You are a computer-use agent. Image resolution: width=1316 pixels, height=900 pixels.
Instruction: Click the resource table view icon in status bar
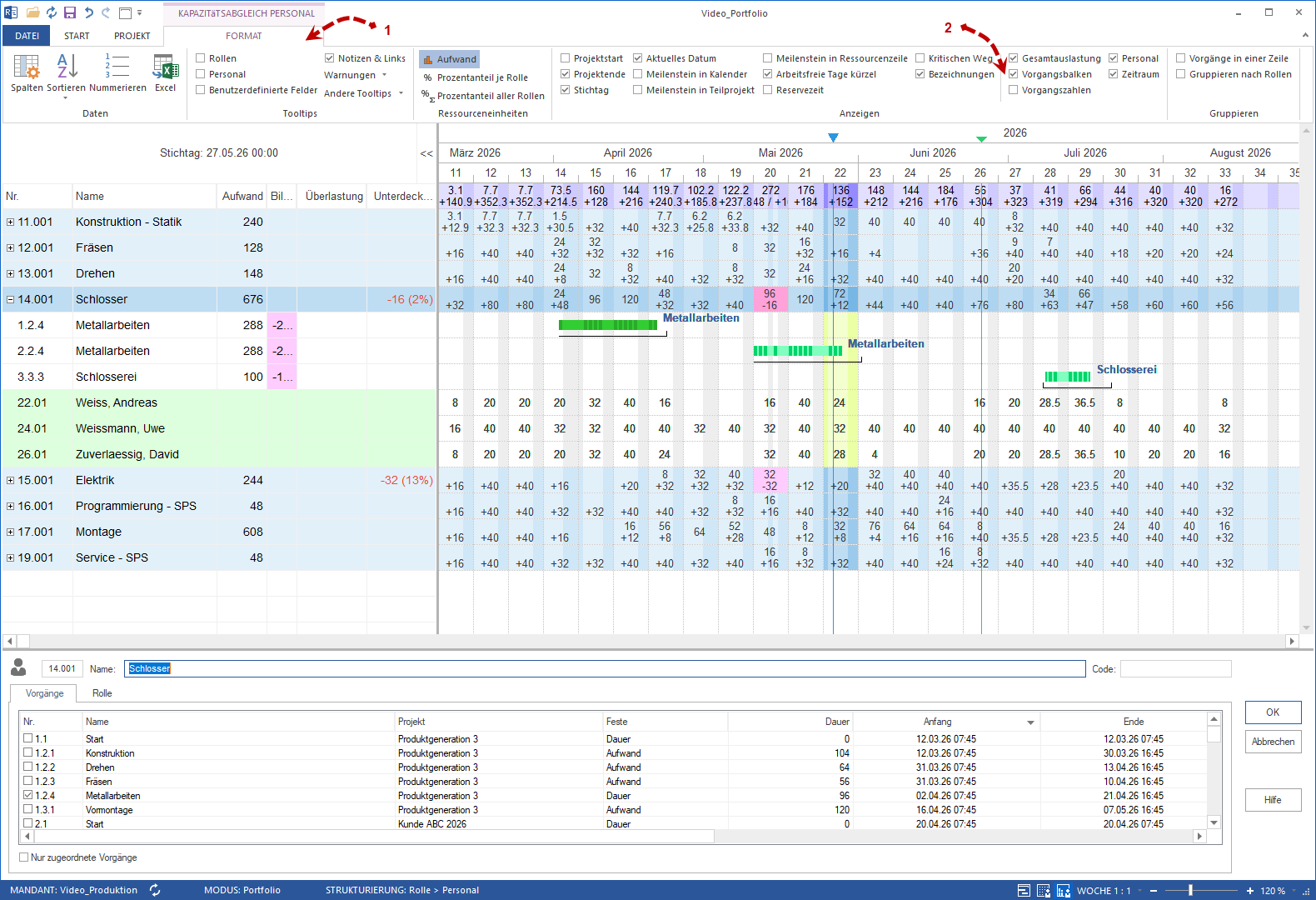(x=1044, y=891)
